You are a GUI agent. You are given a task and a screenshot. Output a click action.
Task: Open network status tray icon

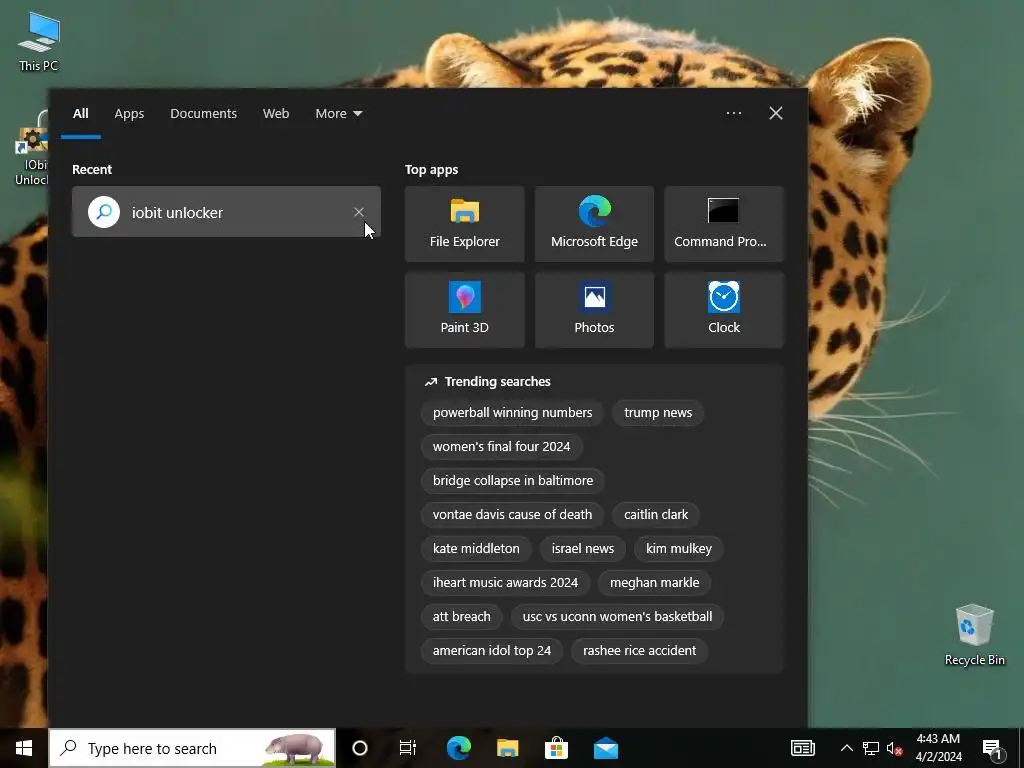[x=871, y=748]
